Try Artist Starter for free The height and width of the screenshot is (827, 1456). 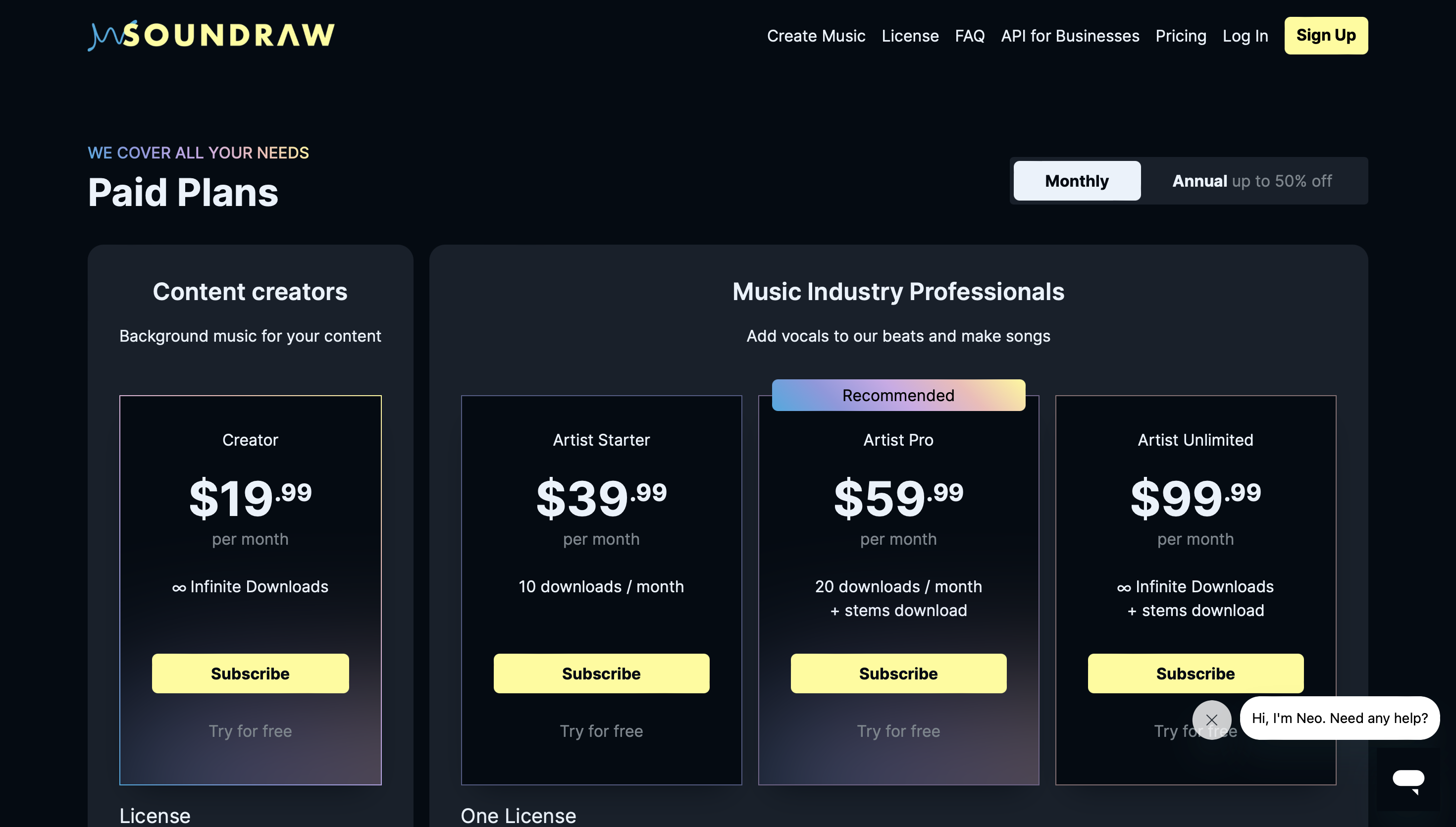coord(601,730)
